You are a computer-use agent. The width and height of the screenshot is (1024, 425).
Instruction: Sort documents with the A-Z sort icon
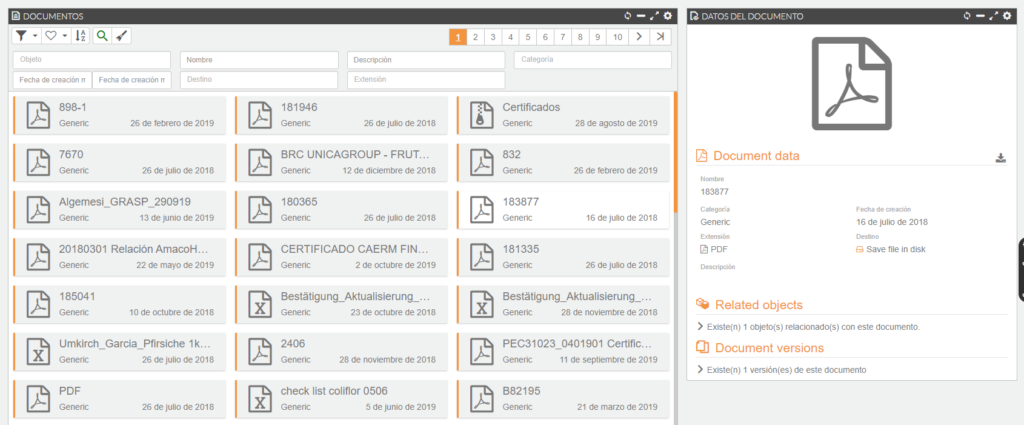click(80, 36)
